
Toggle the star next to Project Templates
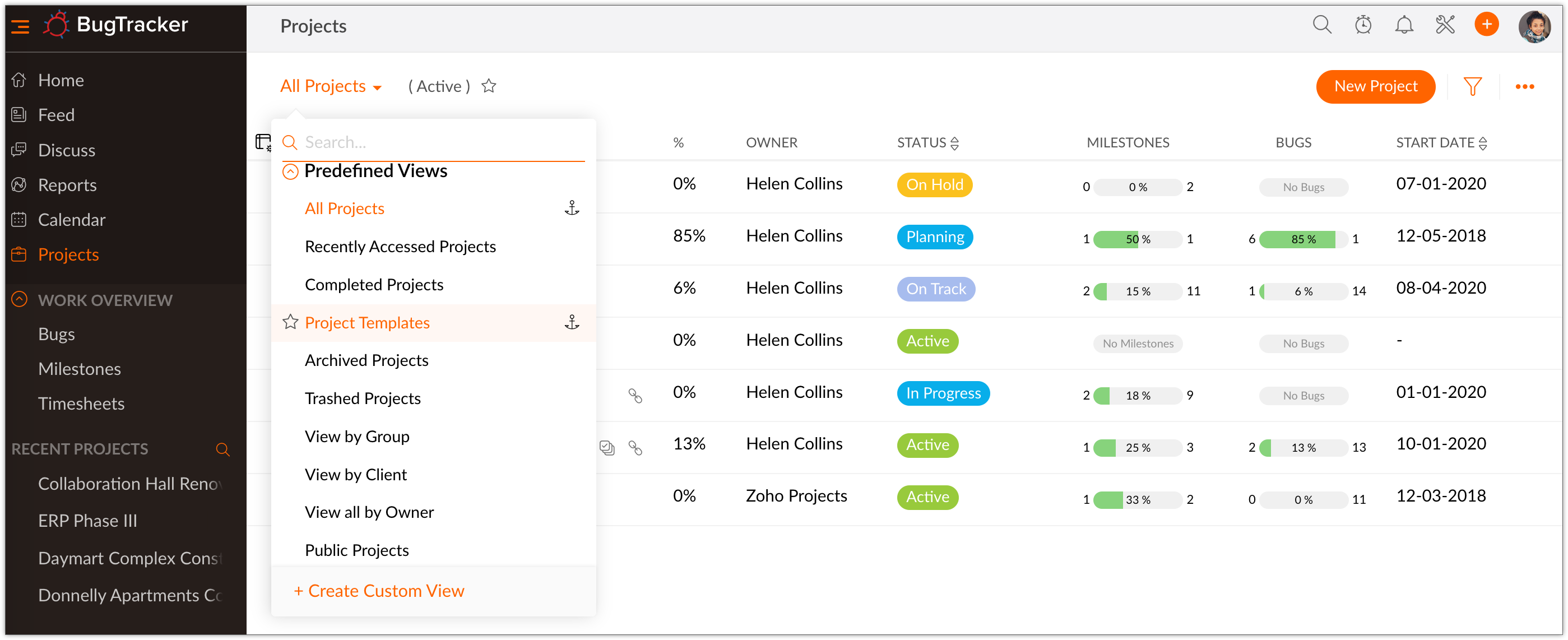click(x=290, y=322)
